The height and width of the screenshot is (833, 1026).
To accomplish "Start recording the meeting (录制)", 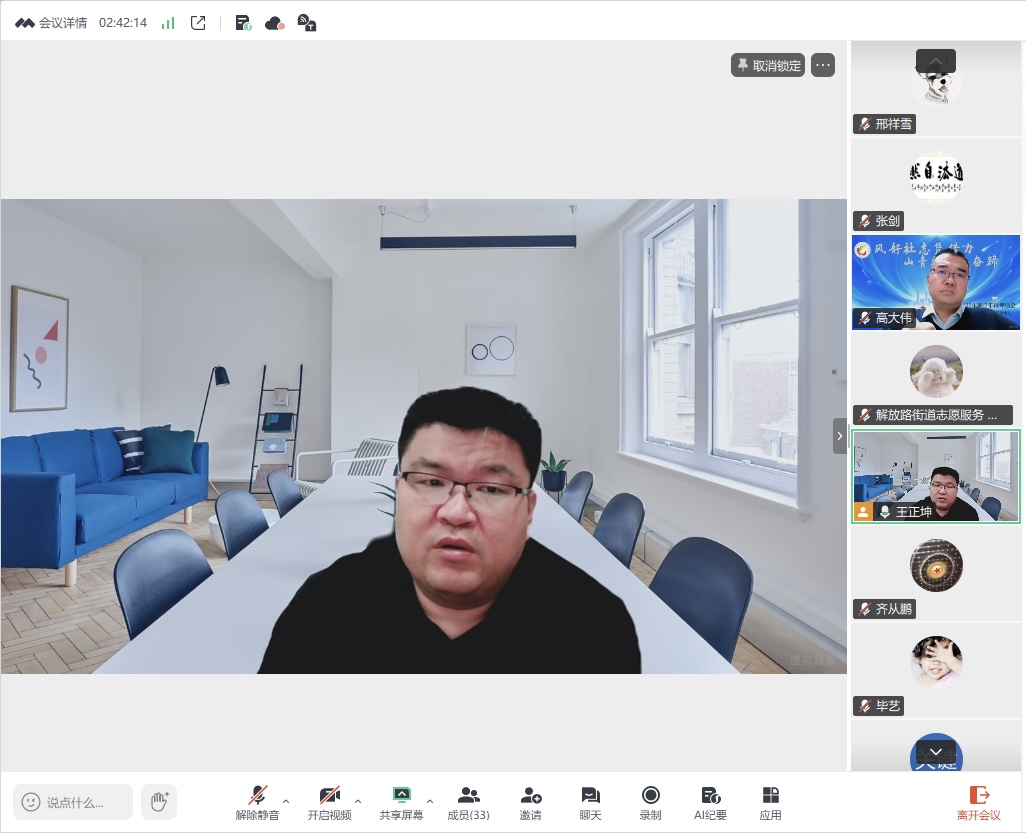I will point(650,801).
